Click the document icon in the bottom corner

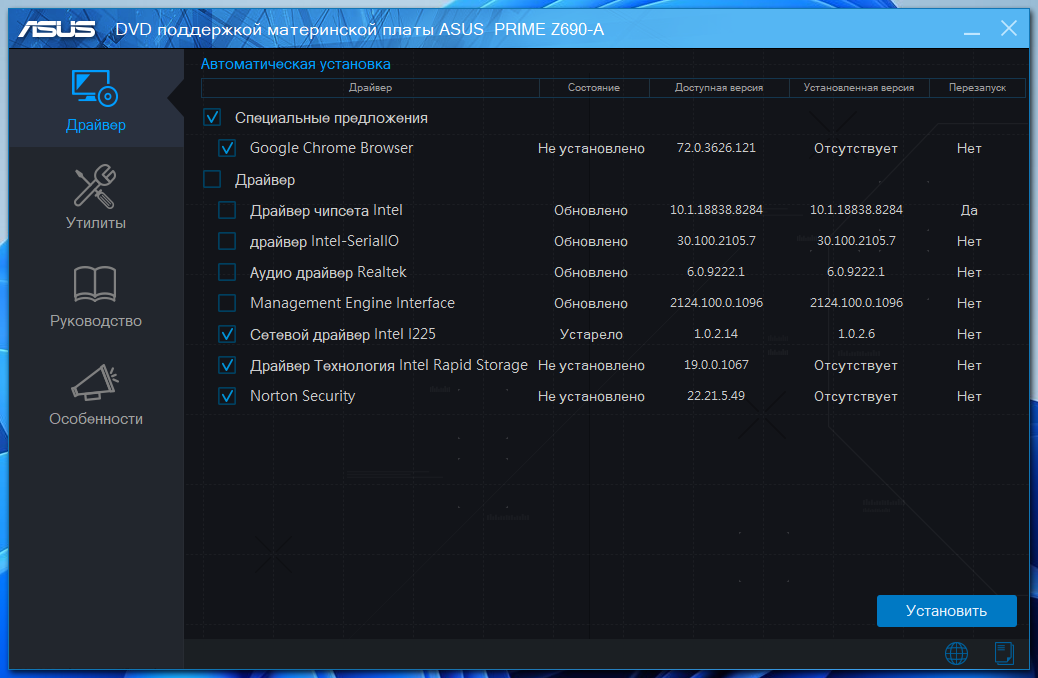(1004, 654)
